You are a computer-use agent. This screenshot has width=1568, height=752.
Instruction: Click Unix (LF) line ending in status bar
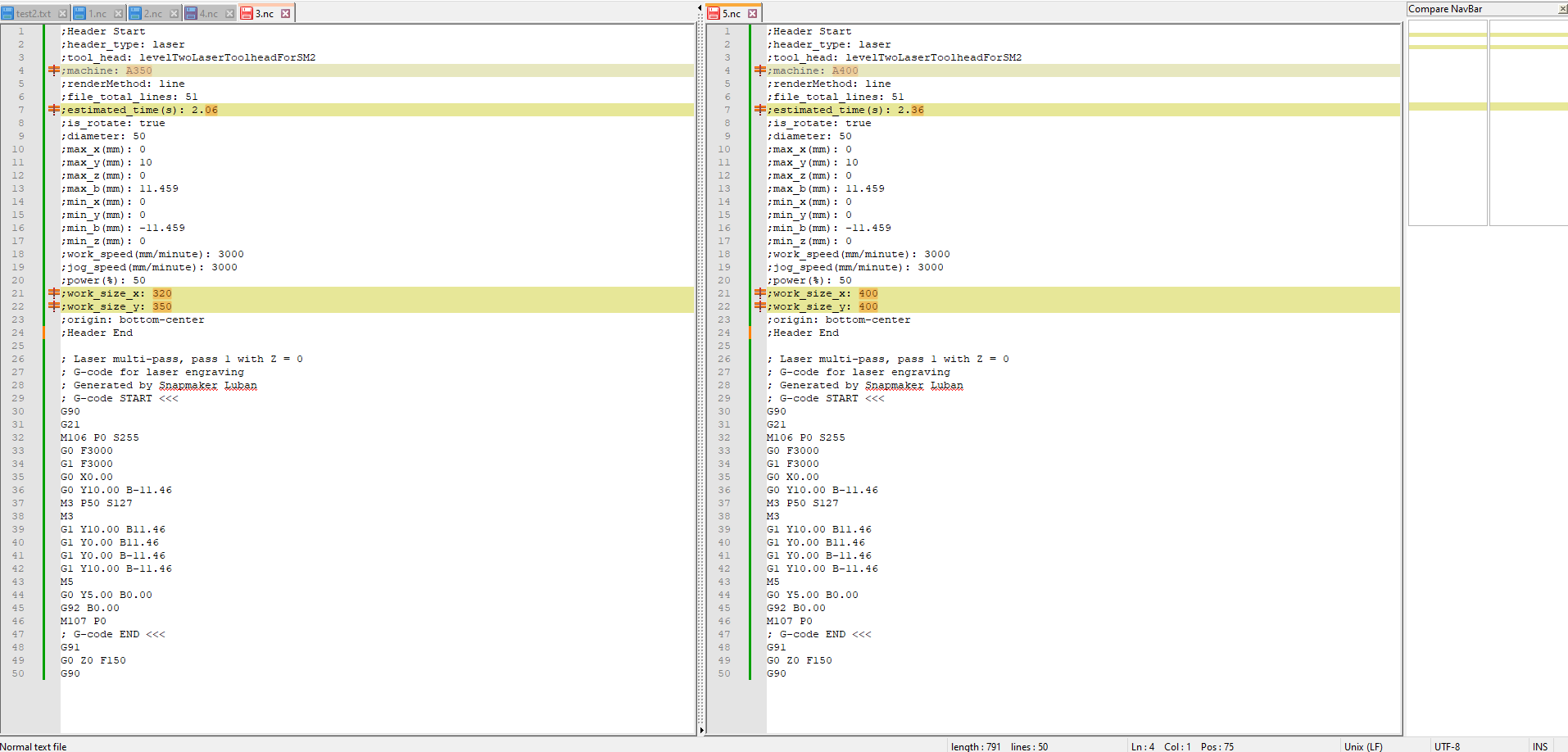click(x=1363, y=746)
